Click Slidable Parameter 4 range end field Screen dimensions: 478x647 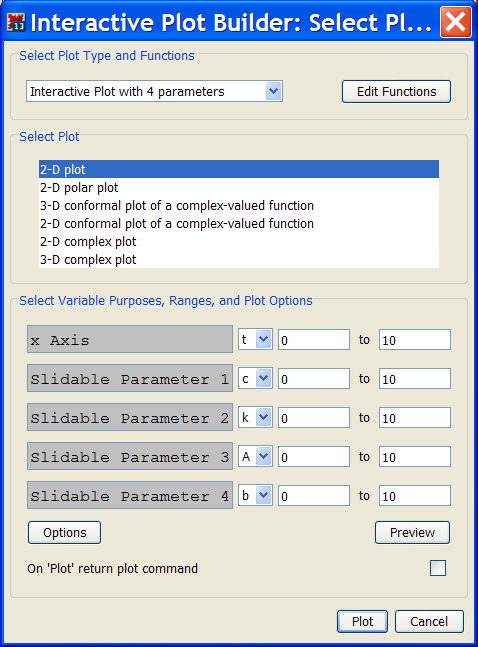point(415,496)
